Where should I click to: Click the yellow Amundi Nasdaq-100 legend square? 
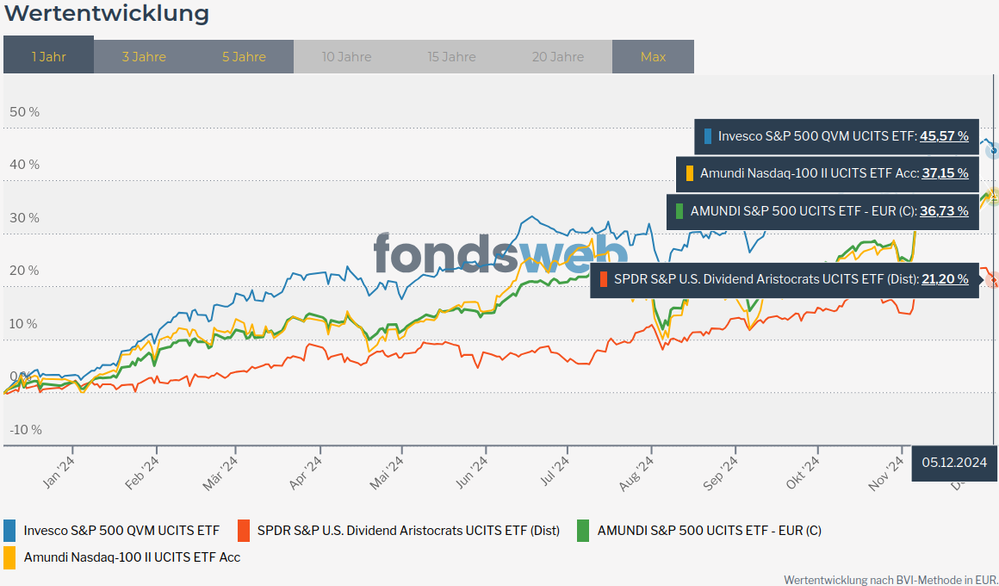[10, 556]
